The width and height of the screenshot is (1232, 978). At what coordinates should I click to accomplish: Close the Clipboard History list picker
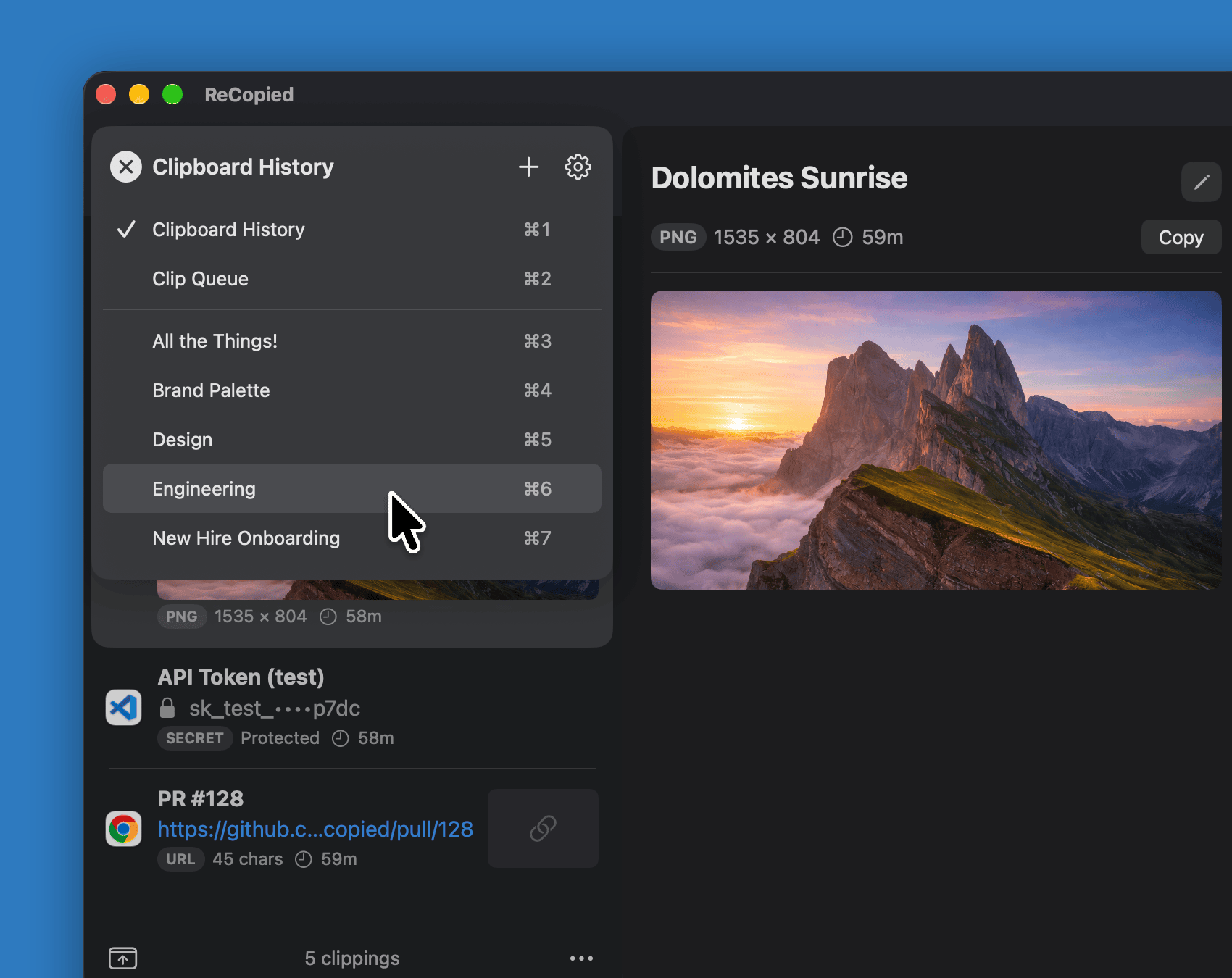coord(126,167)
